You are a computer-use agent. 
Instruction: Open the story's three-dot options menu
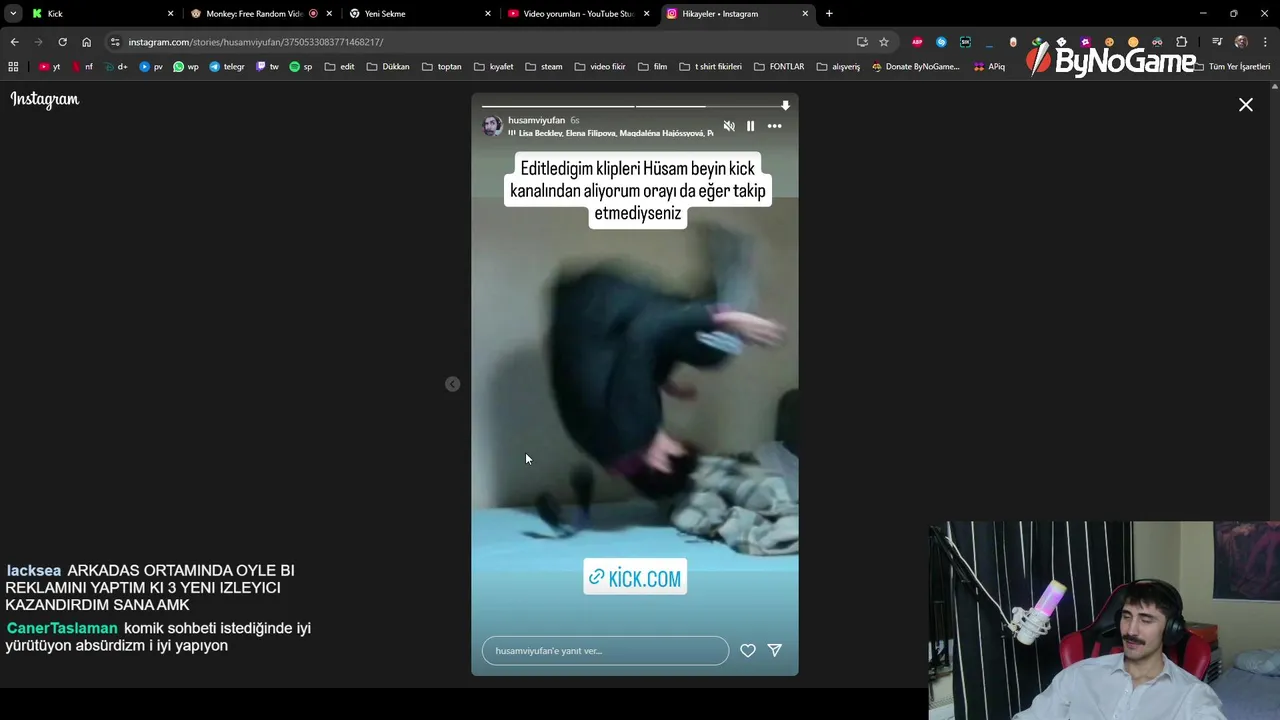pyautogui.click(x=774, y=126)
